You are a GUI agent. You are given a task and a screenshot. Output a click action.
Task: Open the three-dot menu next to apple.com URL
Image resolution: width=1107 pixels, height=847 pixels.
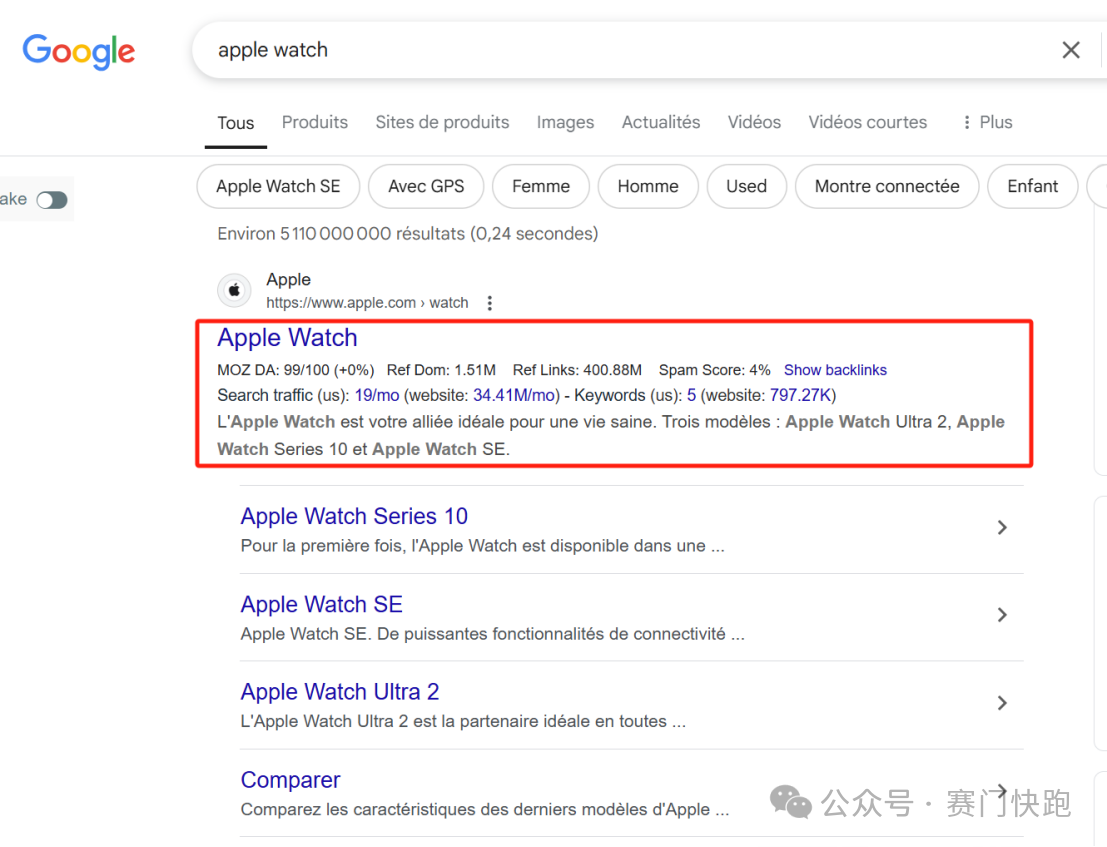pyautogui.click(x=489, y=303)
